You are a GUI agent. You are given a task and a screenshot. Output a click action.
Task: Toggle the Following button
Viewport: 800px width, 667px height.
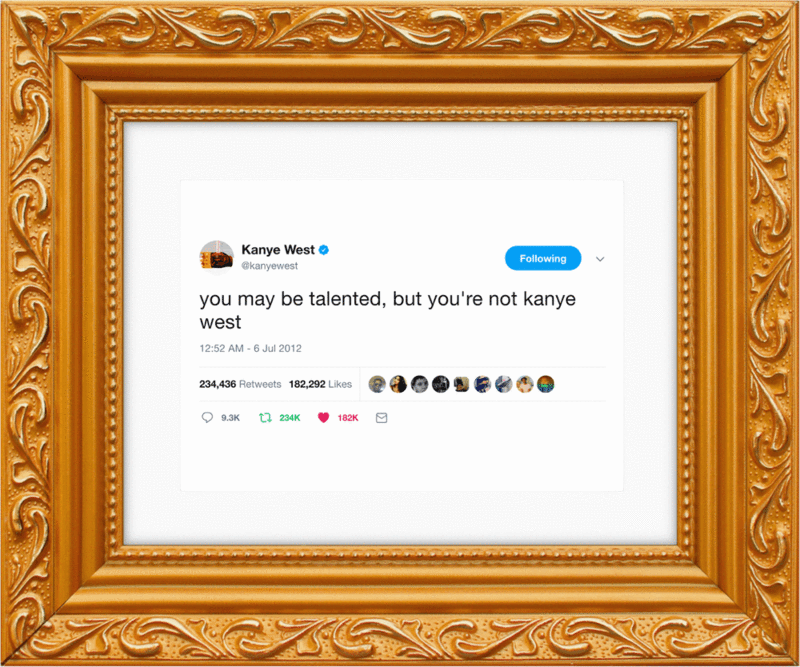(x=543, y=258)
